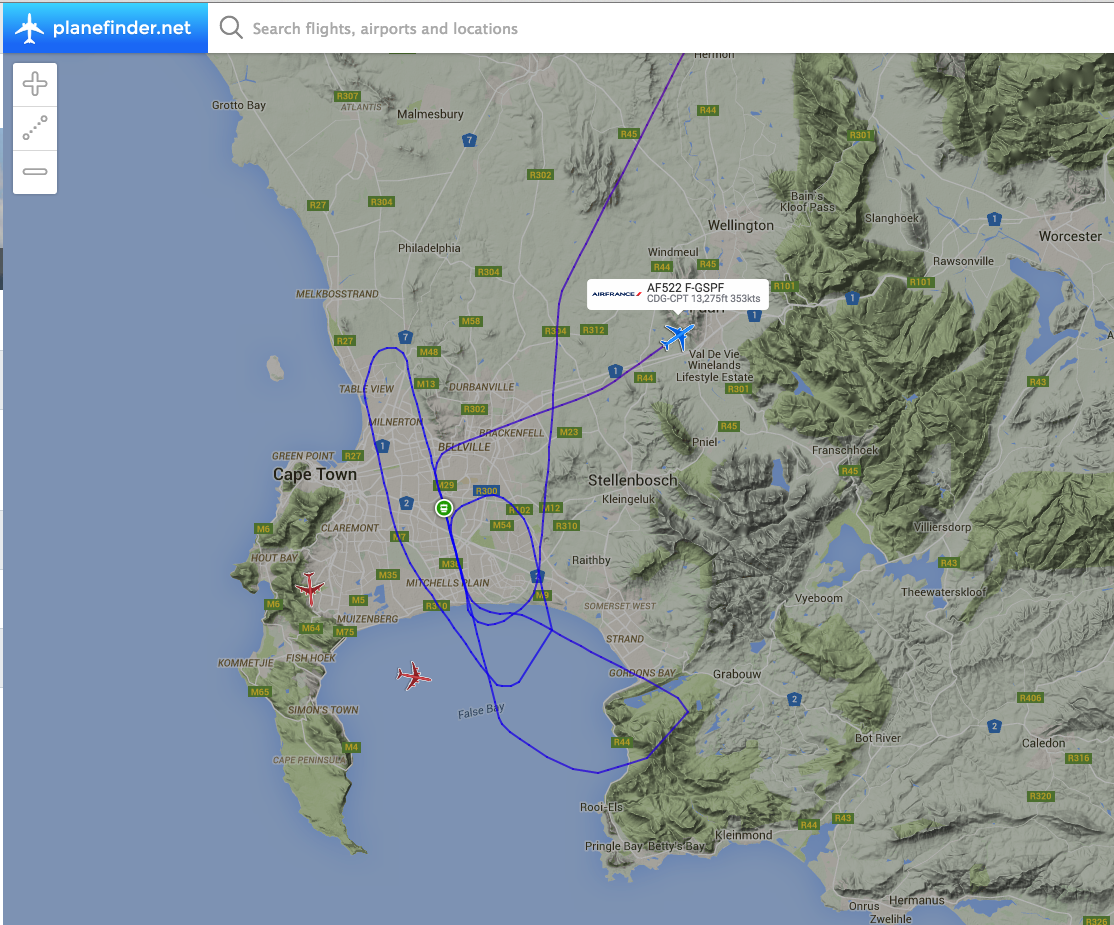Click the search magnifier icon
Screen dimensions: 1114x925
(230, 27)
